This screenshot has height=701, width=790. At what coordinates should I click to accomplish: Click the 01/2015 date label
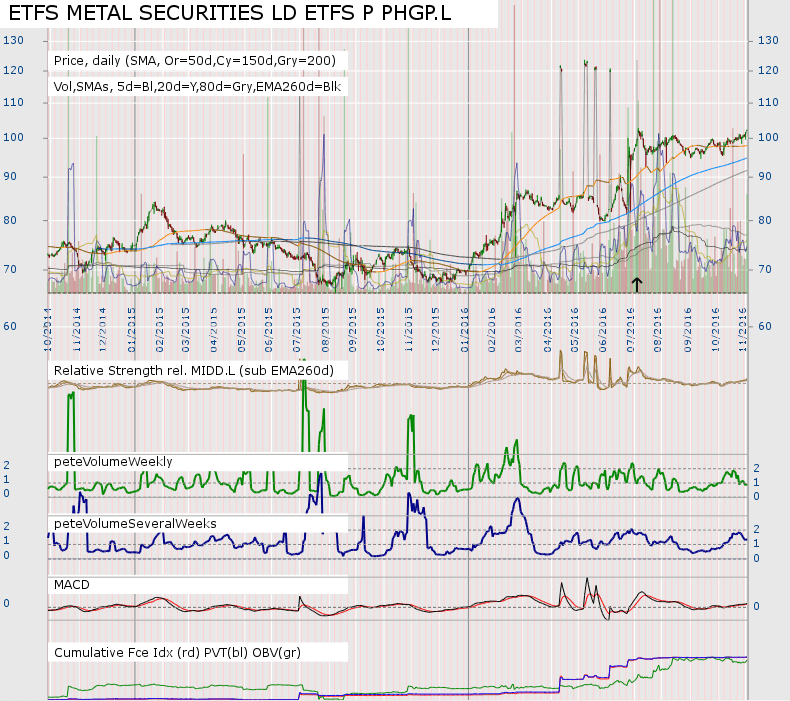coord(131,330)
